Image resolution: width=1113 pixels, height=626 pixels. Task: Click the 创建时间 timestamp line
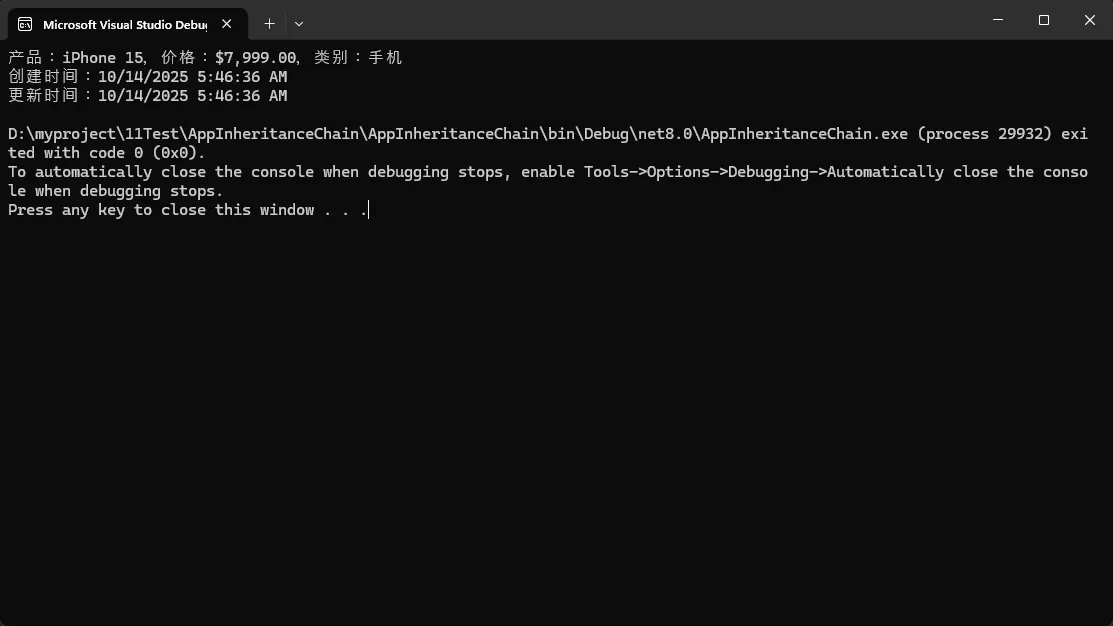pos(148,77)
